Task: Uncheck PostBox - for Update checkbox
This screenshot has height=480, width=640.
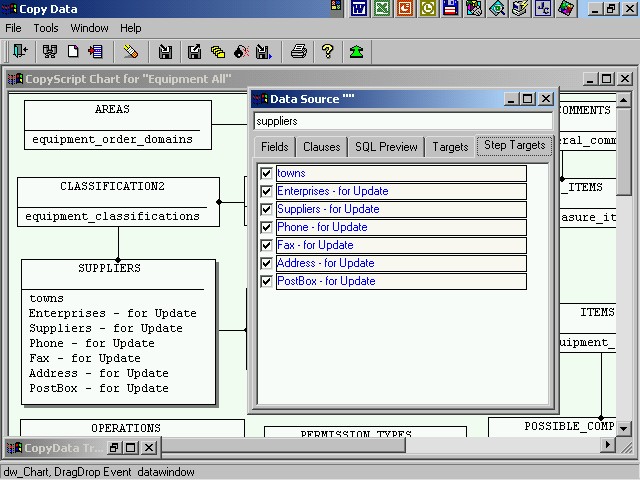Action: point(266,281)
